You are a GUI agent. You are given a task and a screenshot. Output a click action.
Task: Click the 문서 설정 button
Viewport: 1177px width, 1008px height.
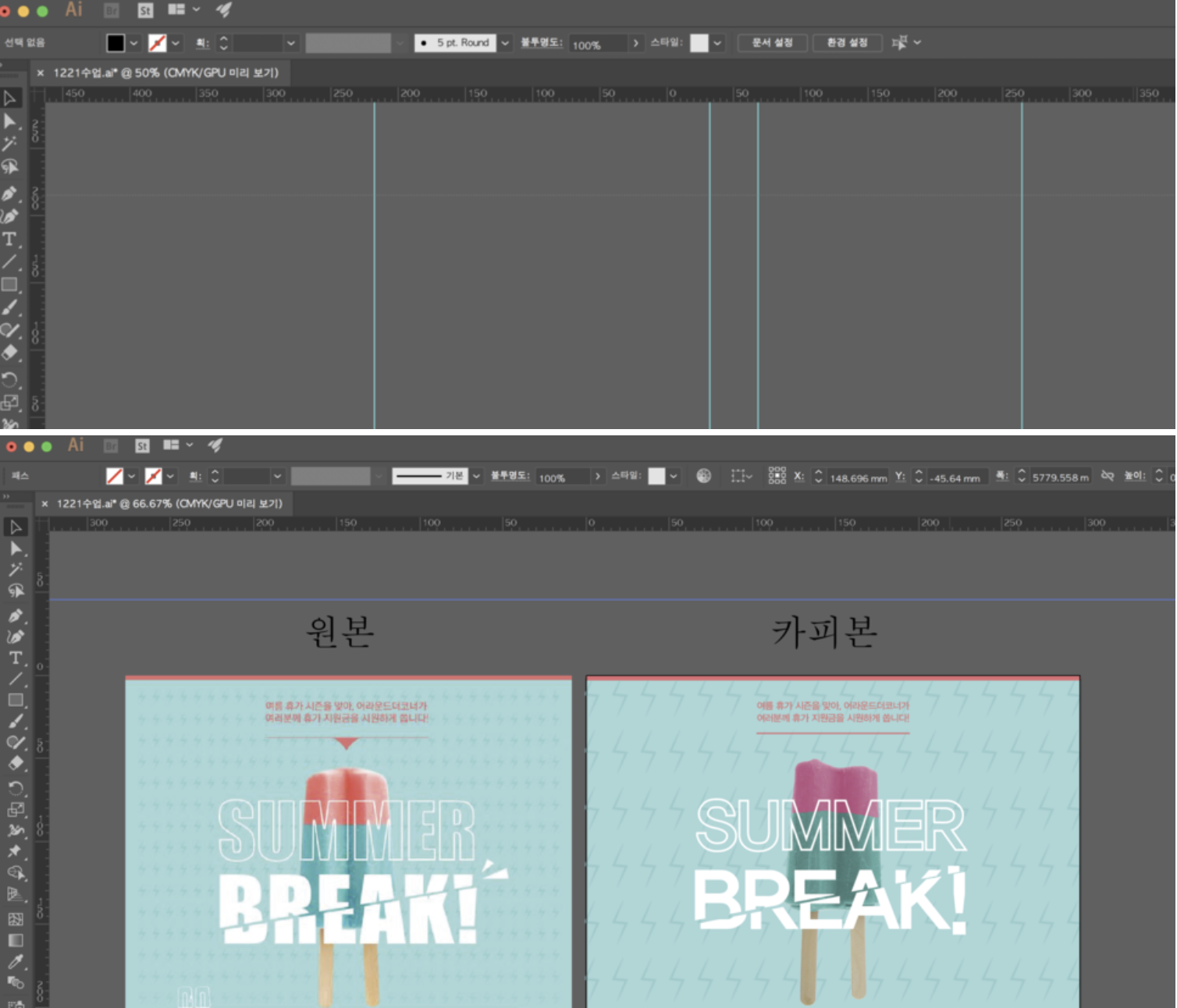click(x=772, y=43)
